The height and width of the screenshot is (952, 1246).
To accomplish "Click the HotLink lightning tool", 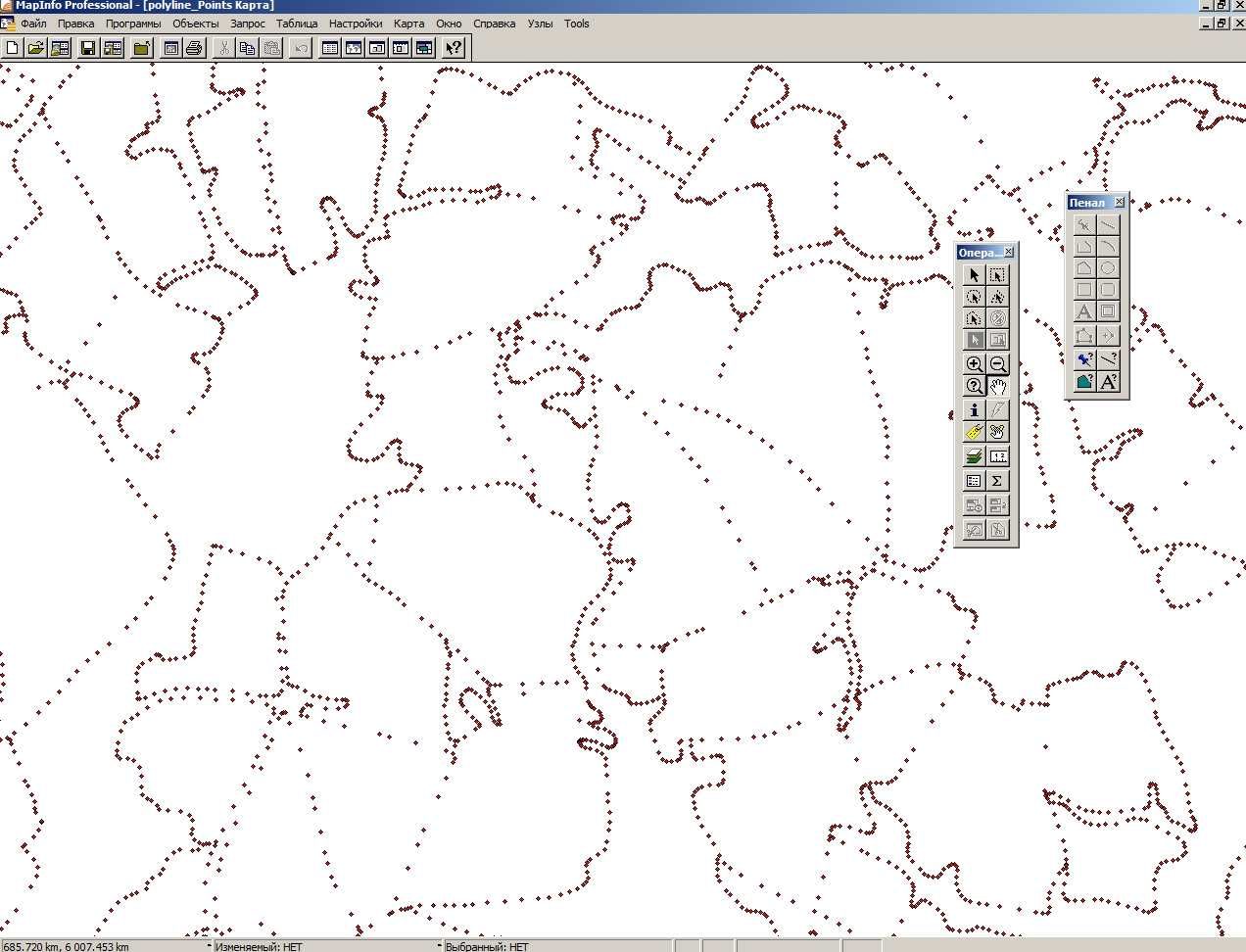I will click(x=997, y=410).
